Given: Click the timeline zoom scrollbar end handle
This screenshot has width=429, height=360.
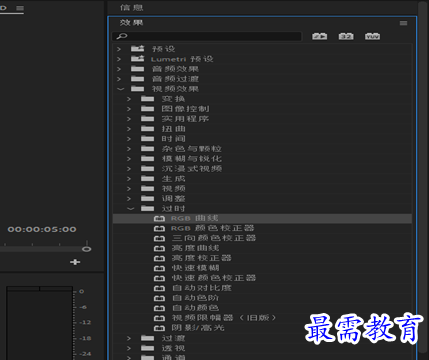Looking at the screenshot, I should pyautogui.click(x=87, y=249).
